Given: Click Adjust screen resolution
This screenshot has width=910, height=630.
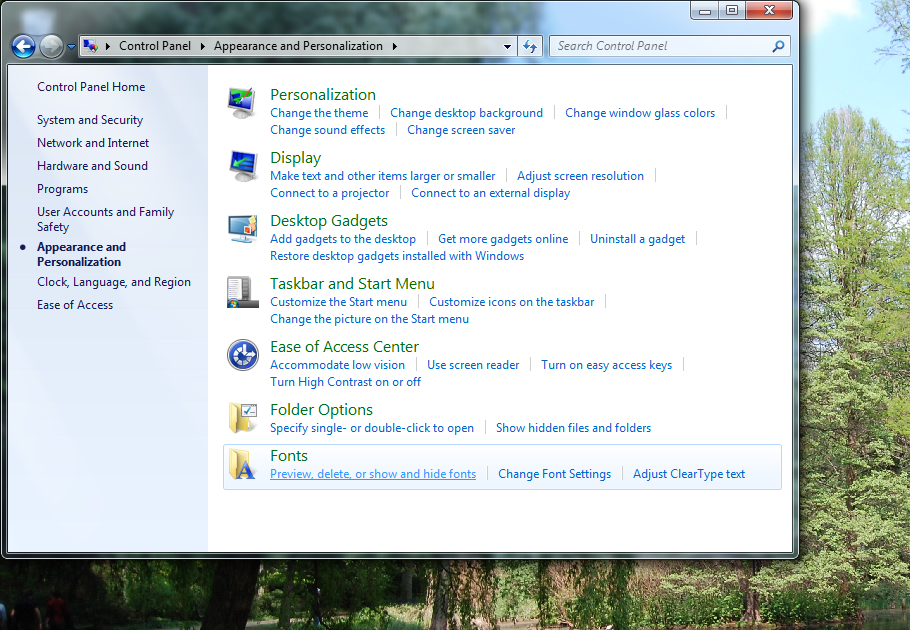Looking at the screenshot, I should [x=580, y=176].
